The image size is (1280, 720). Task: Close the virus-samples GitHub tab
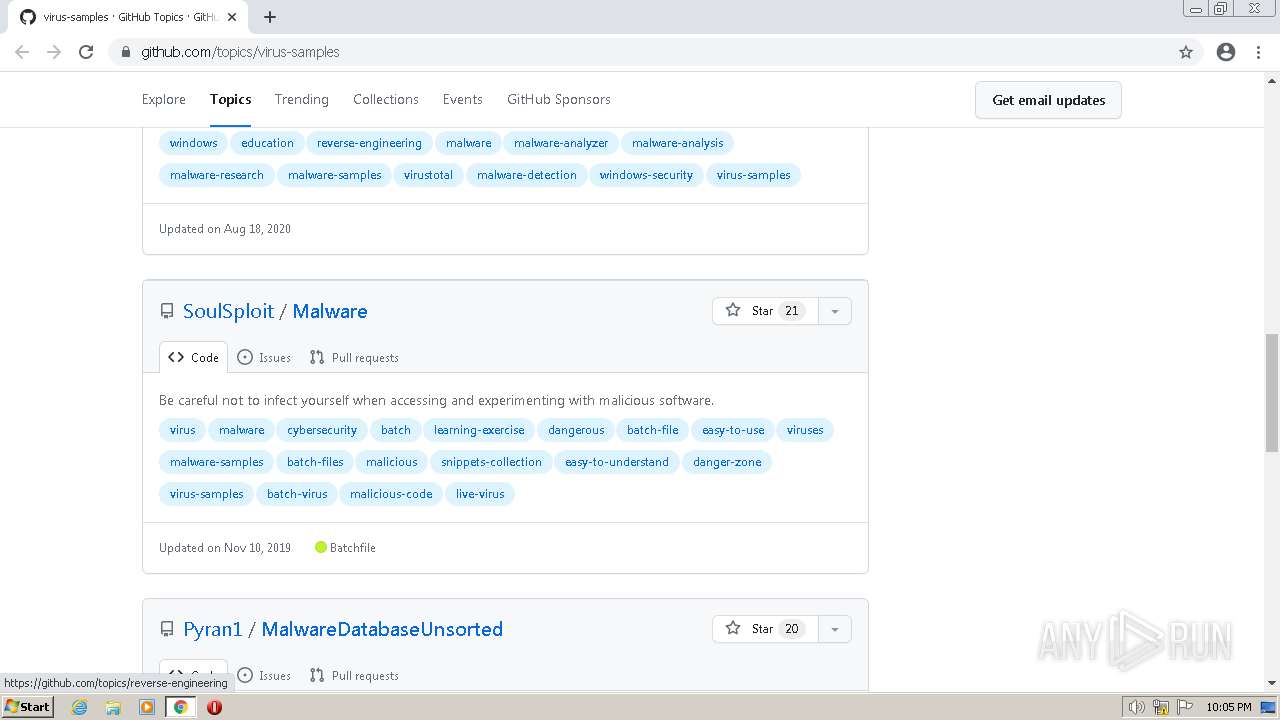(232, 17)
